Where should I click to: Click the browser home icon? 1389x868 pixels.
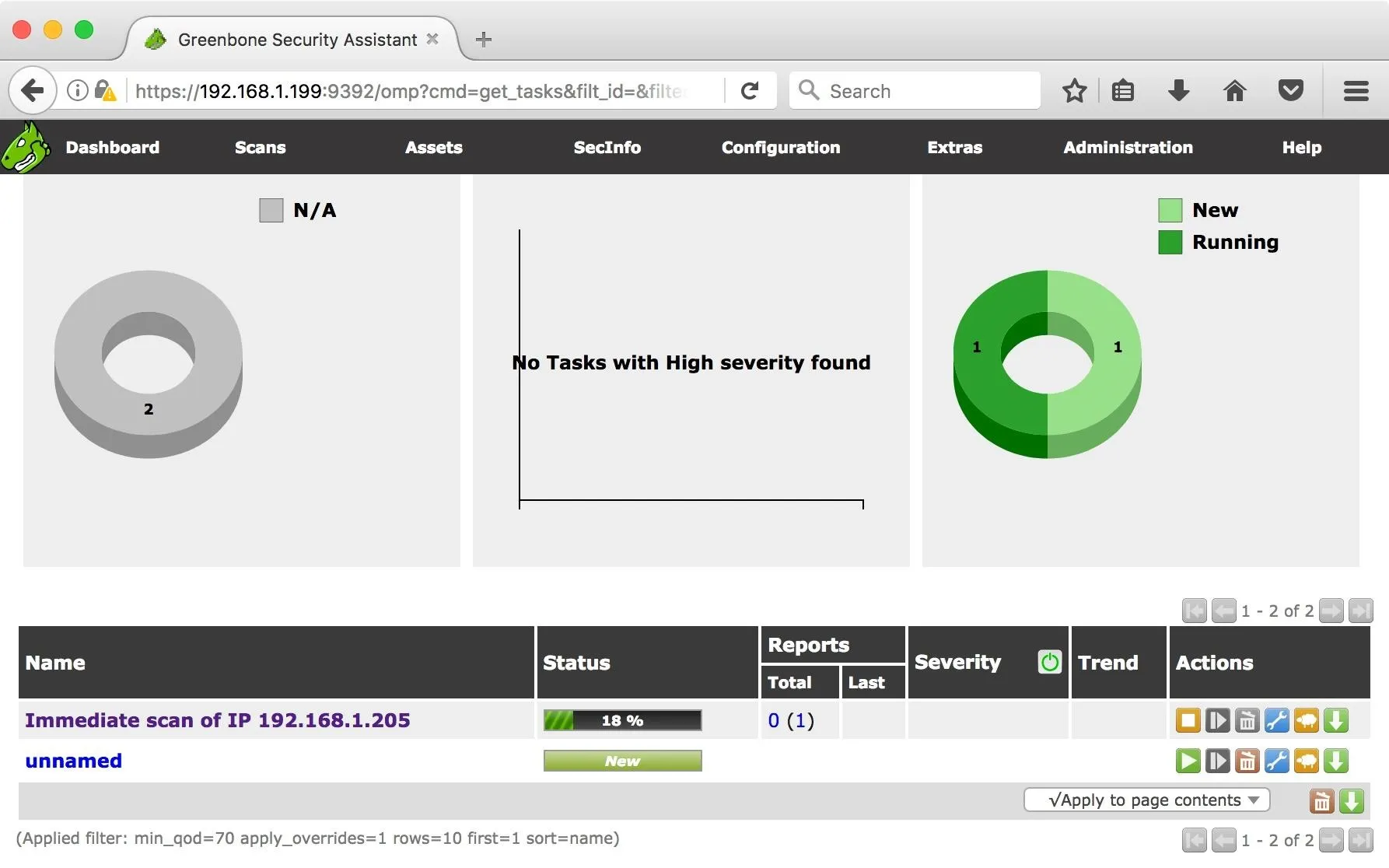(x=1234, y=91)
